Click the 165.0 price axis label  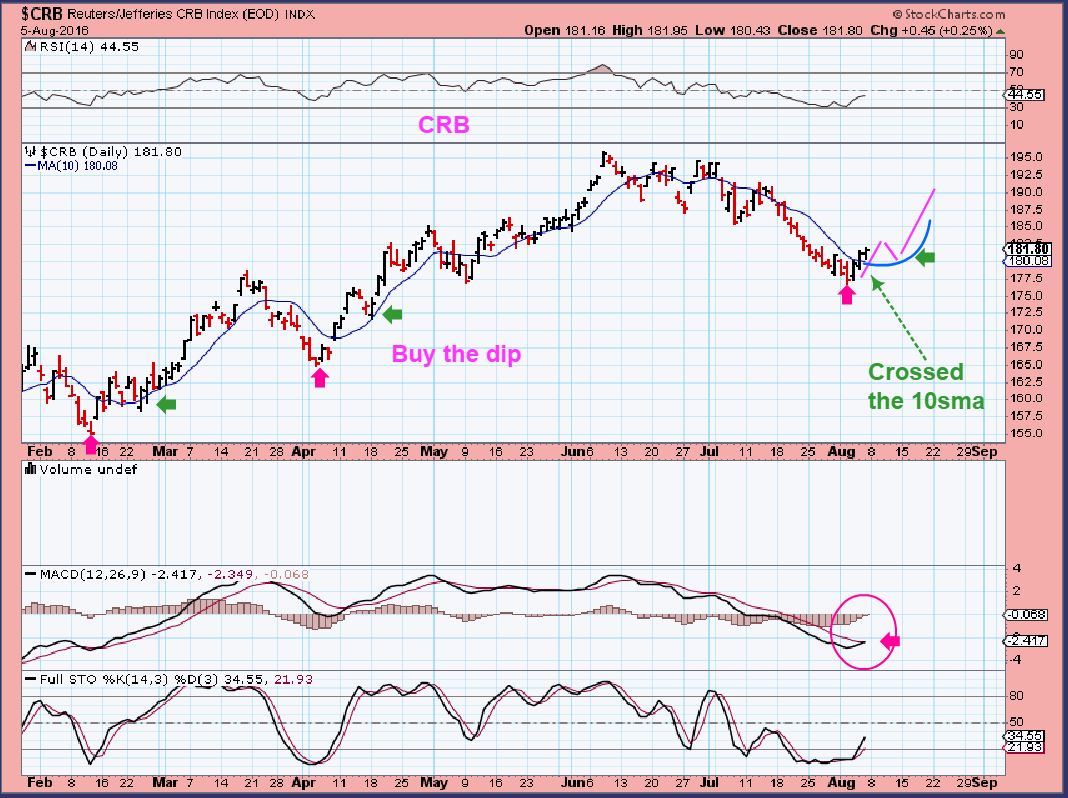point(1026,364)
